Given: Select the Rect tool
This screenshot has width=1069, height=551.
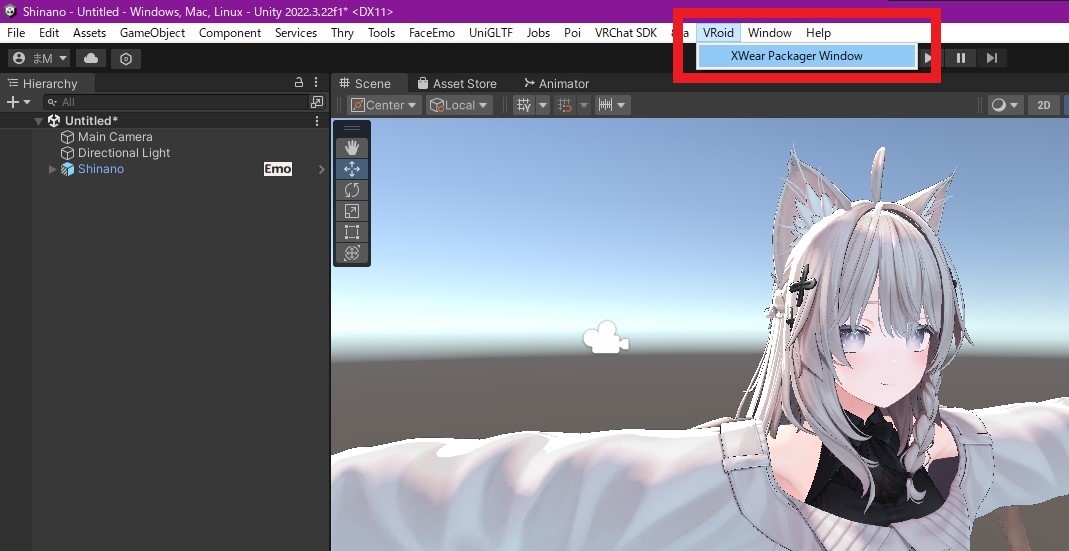Looking at the screenshot, I should coord(352,232).
